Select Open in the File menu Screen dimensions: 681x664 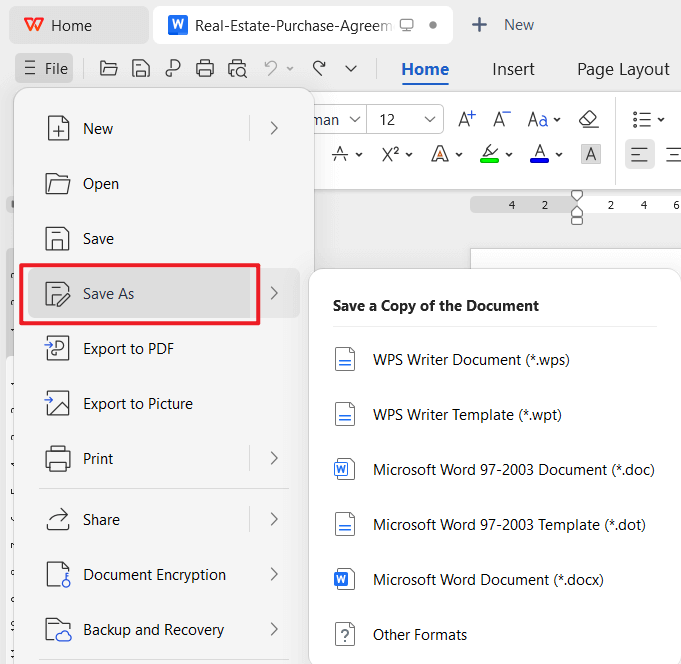[163, 184]
